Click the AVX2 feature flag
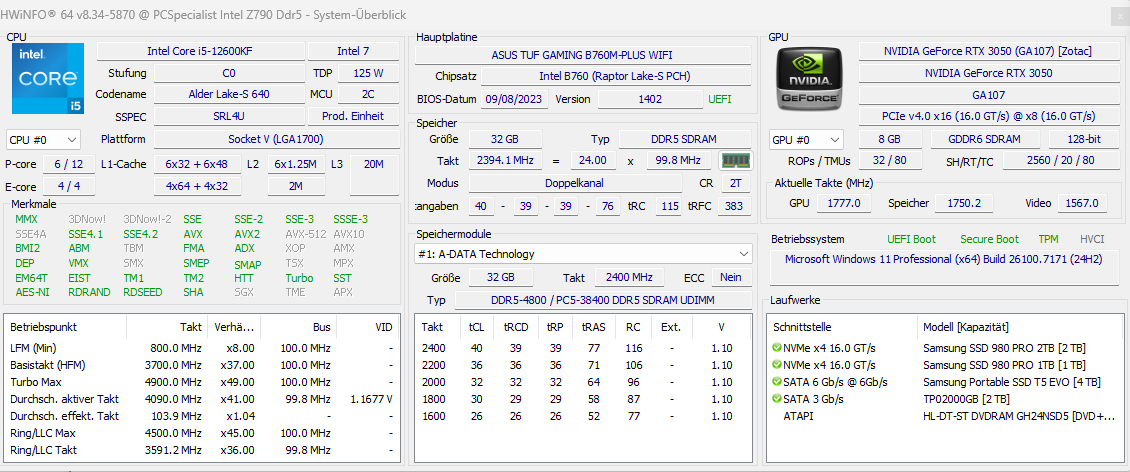The width and height of the screenshot is (1130, 472). [x=247, y=233]
